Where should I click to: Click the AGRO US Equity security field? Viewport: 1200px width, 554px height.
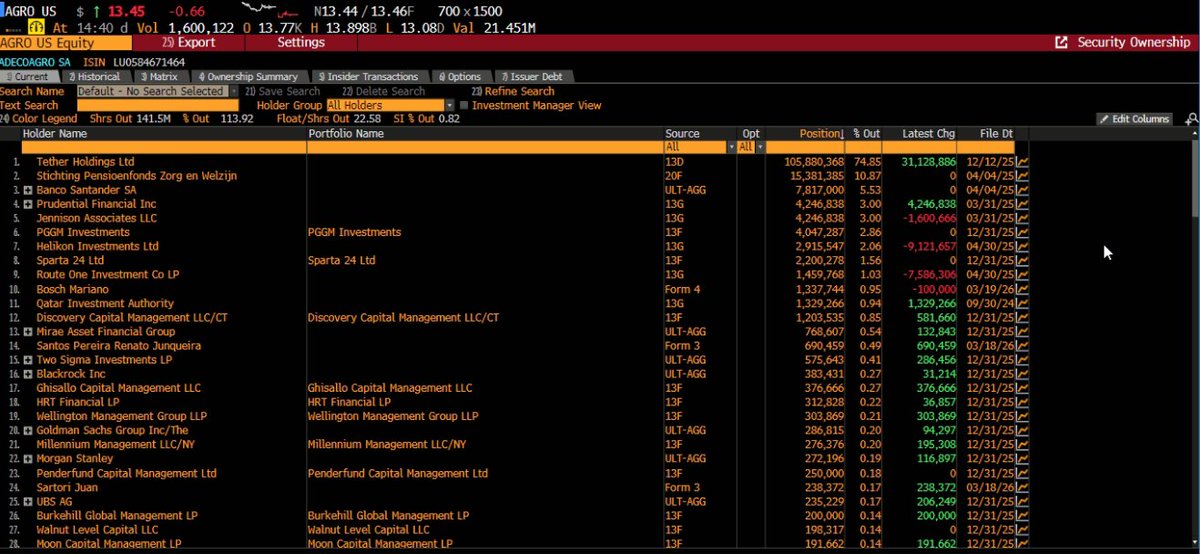(x=66, y=43)
